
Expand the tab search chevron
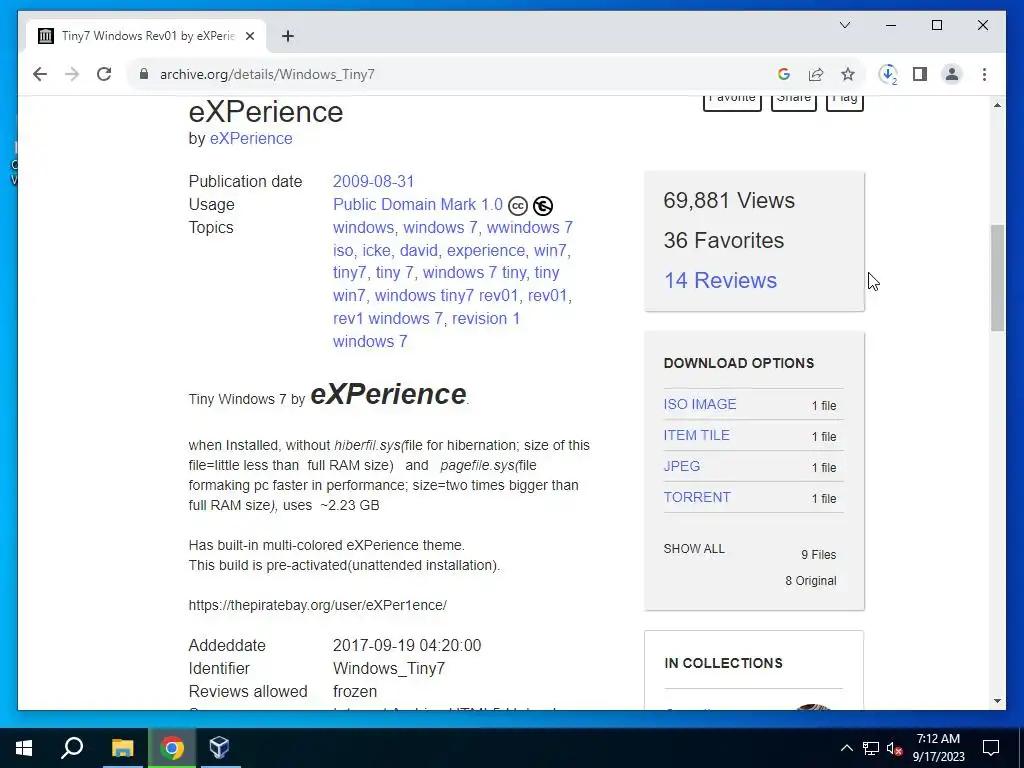tap(845, 25)
